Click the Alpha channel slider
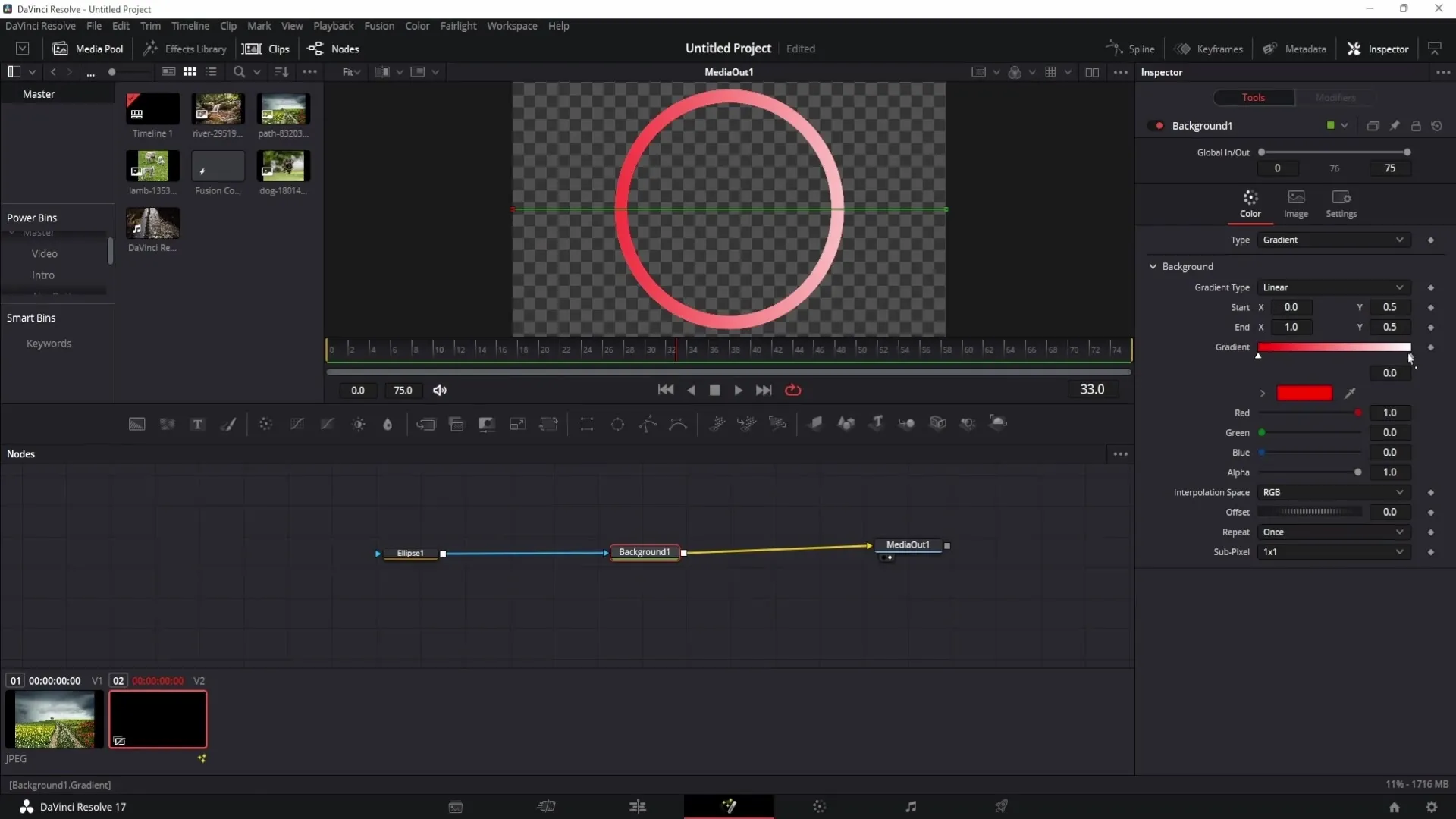This screenshot has height=819, width=1456. 1310,472
